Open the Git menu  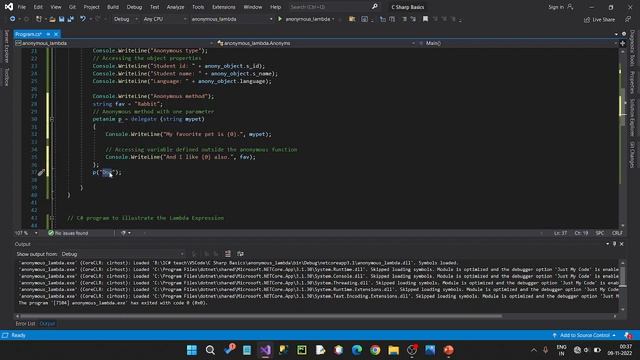click(x=72, y=7)
